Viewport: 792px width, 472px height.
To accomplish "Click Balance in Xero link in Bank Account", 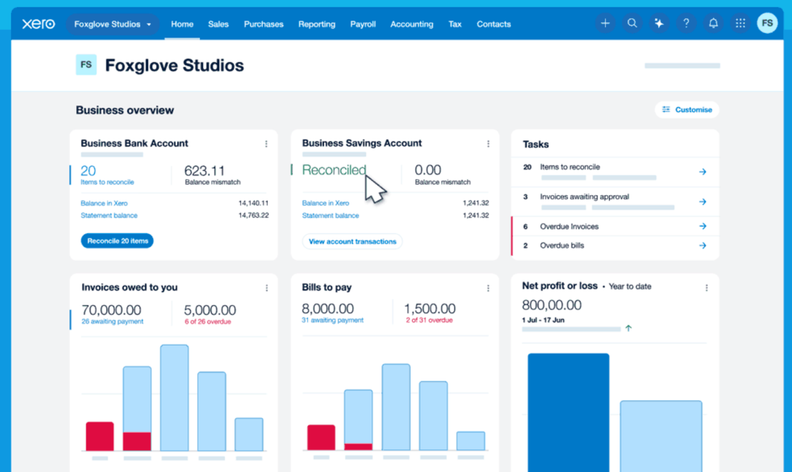I will [x=104, y=203].
